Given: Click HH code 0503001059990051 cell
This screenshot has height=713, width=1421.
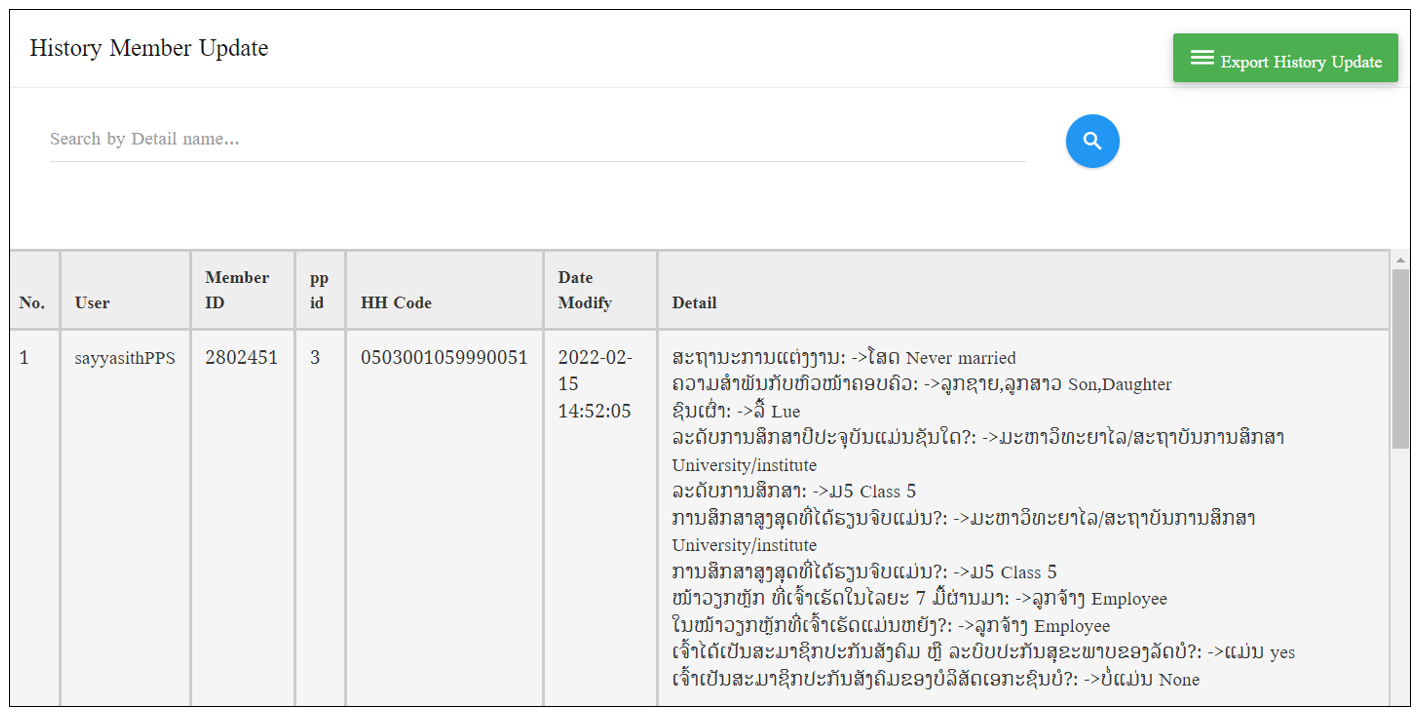Looking at the screenshot, I should [443, 358].
